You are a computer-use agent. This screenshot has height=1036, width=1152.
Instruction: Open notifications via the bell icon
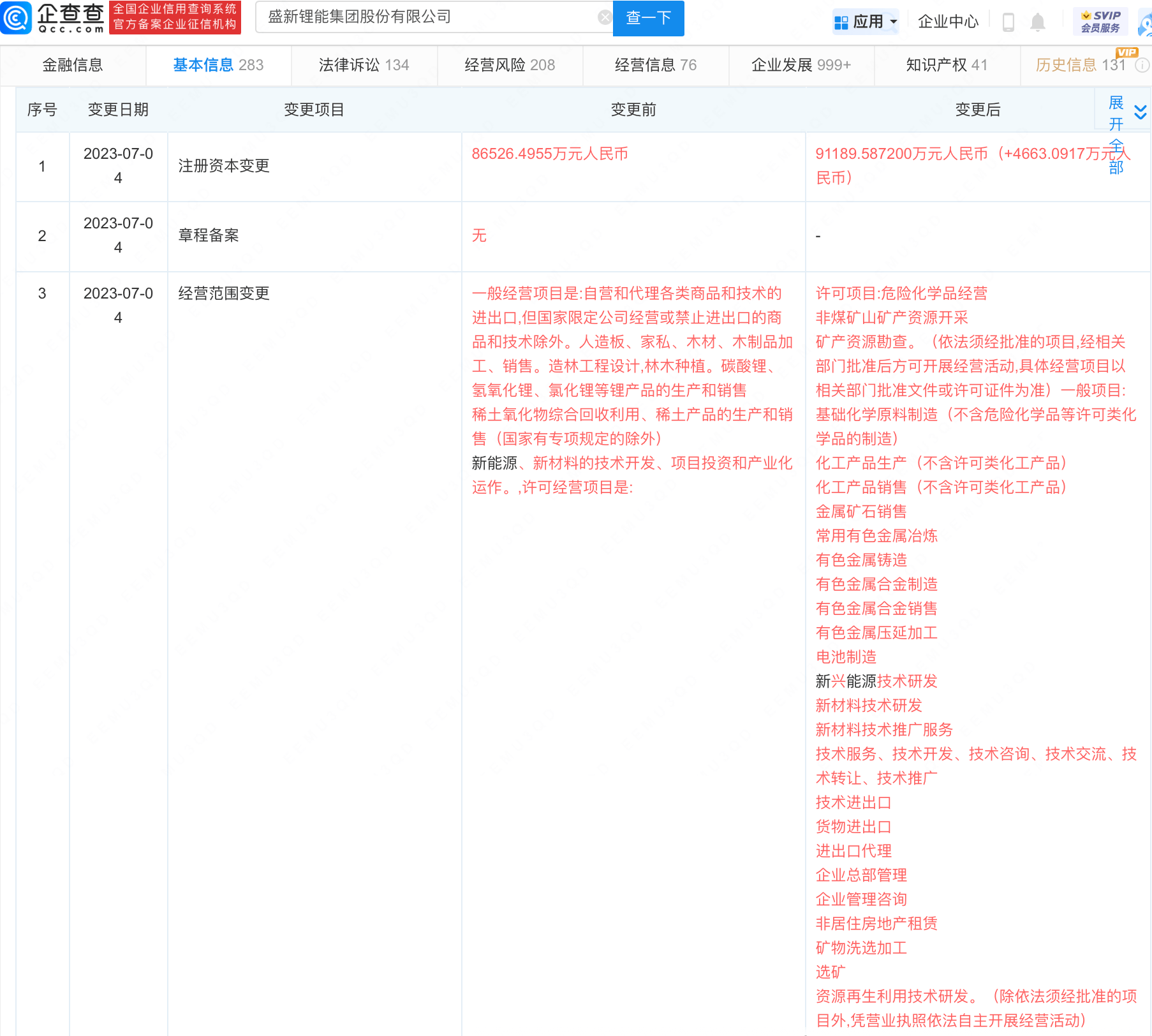click(1038, 22)
